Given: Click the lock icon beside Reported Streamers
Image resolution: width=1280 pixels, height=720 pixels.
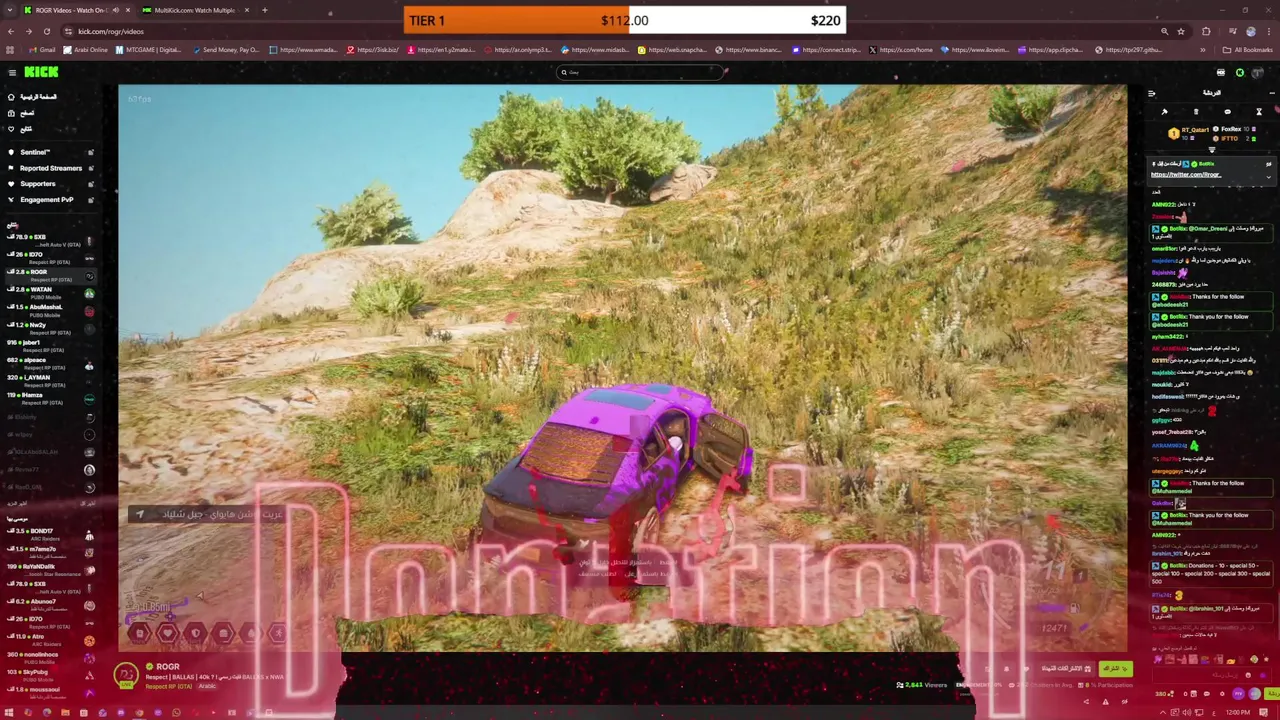Looking at the screenshot, I should (90, 168).
